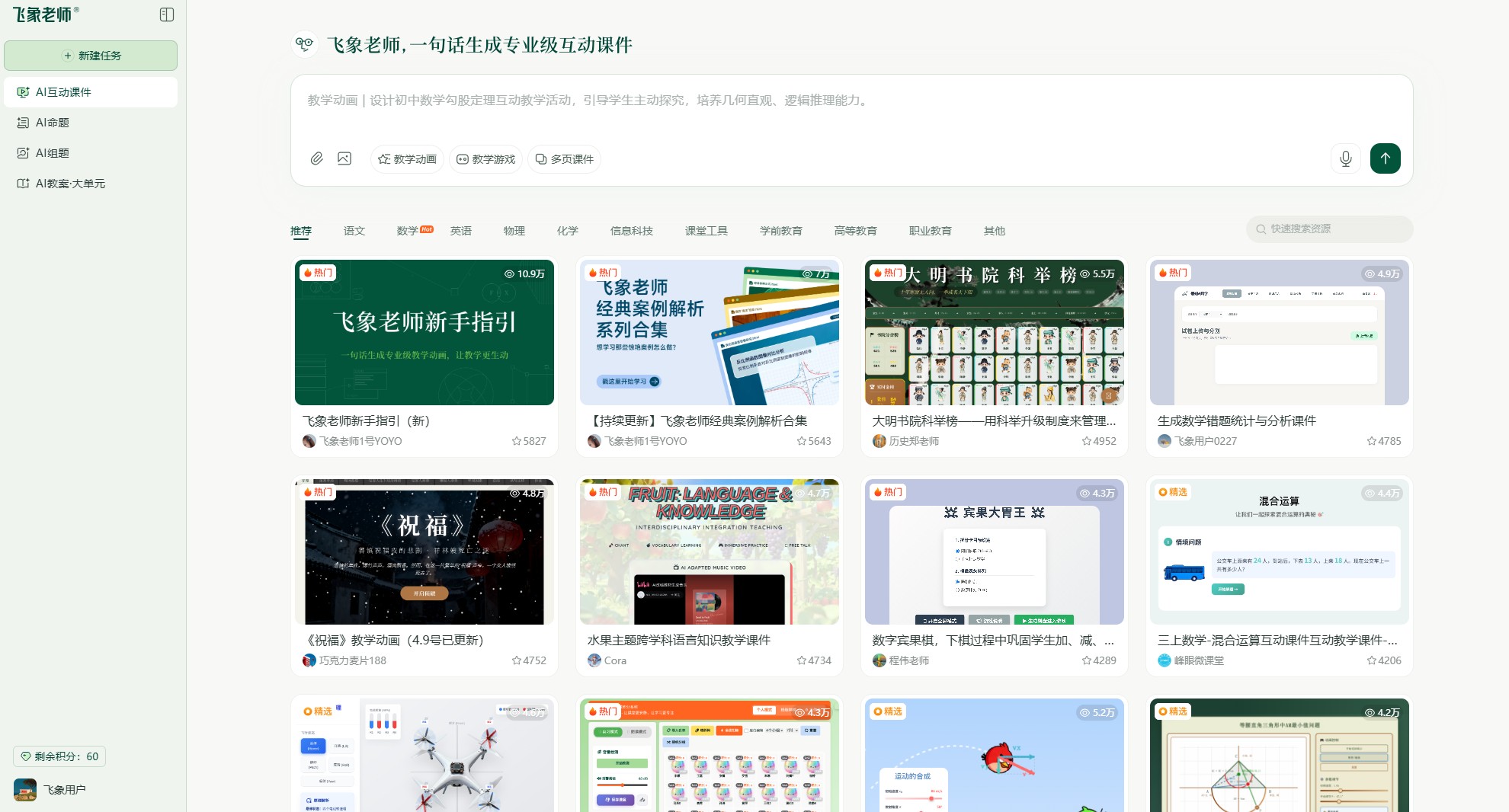Switch to the 数学 tab

pyautogui.click(x=408, y=231)
